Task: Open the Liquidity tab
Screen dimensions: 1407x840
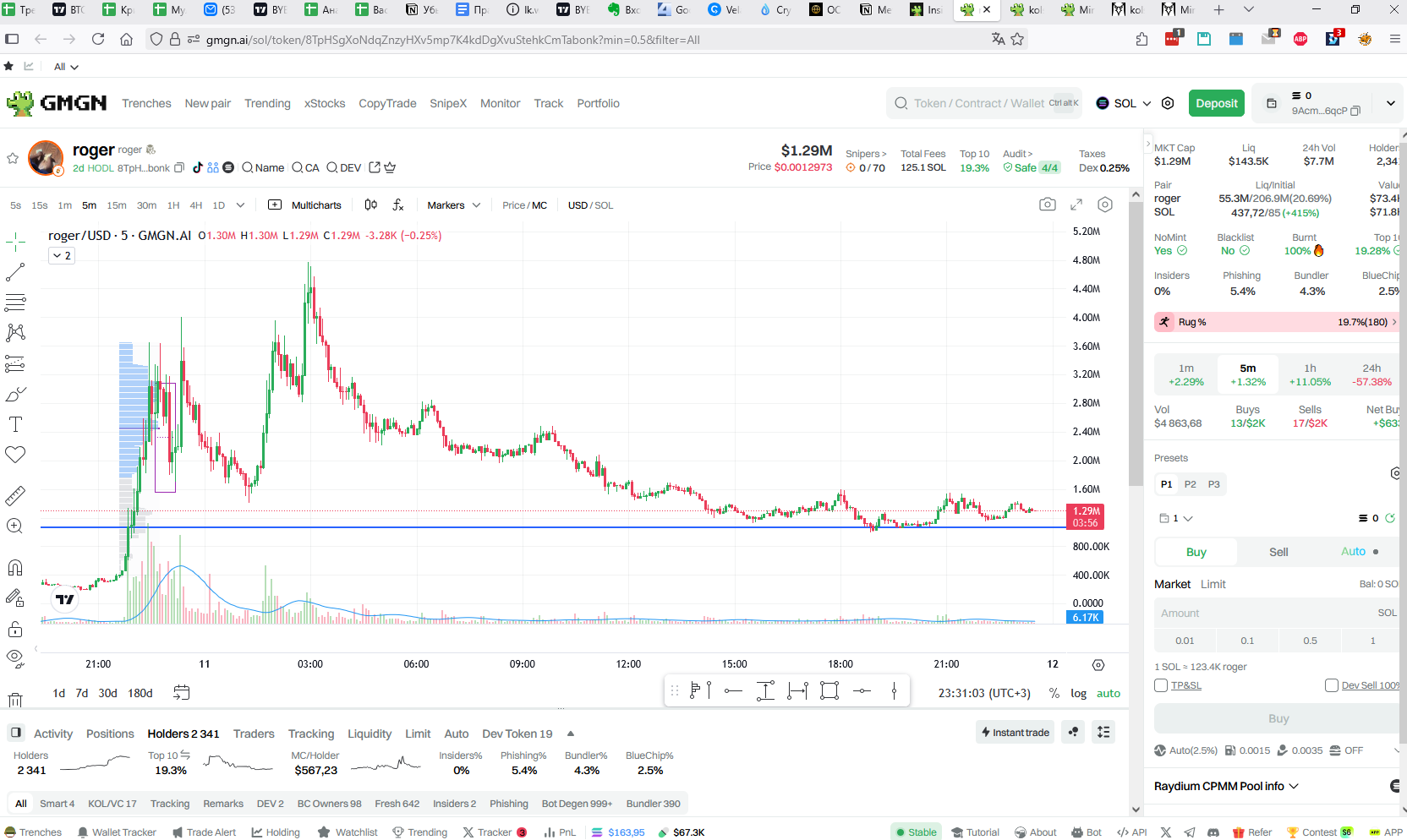Action: click(x=370, y=734)
